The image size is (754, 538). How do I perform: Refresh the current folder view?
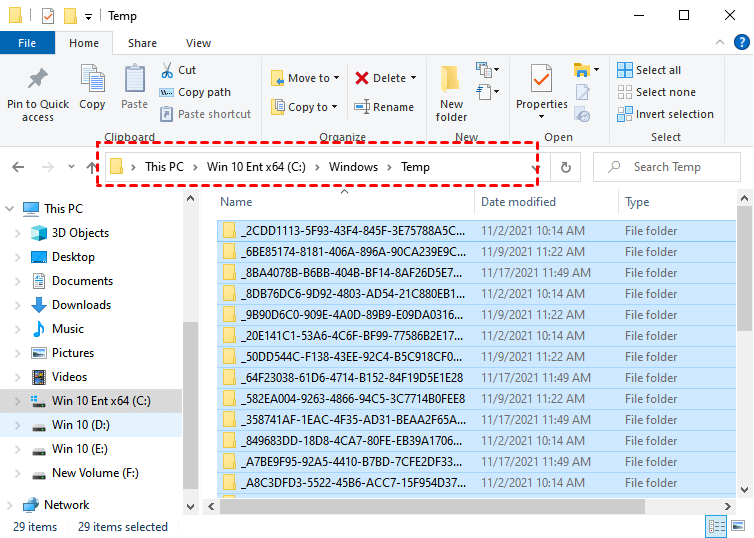[566, 168]
